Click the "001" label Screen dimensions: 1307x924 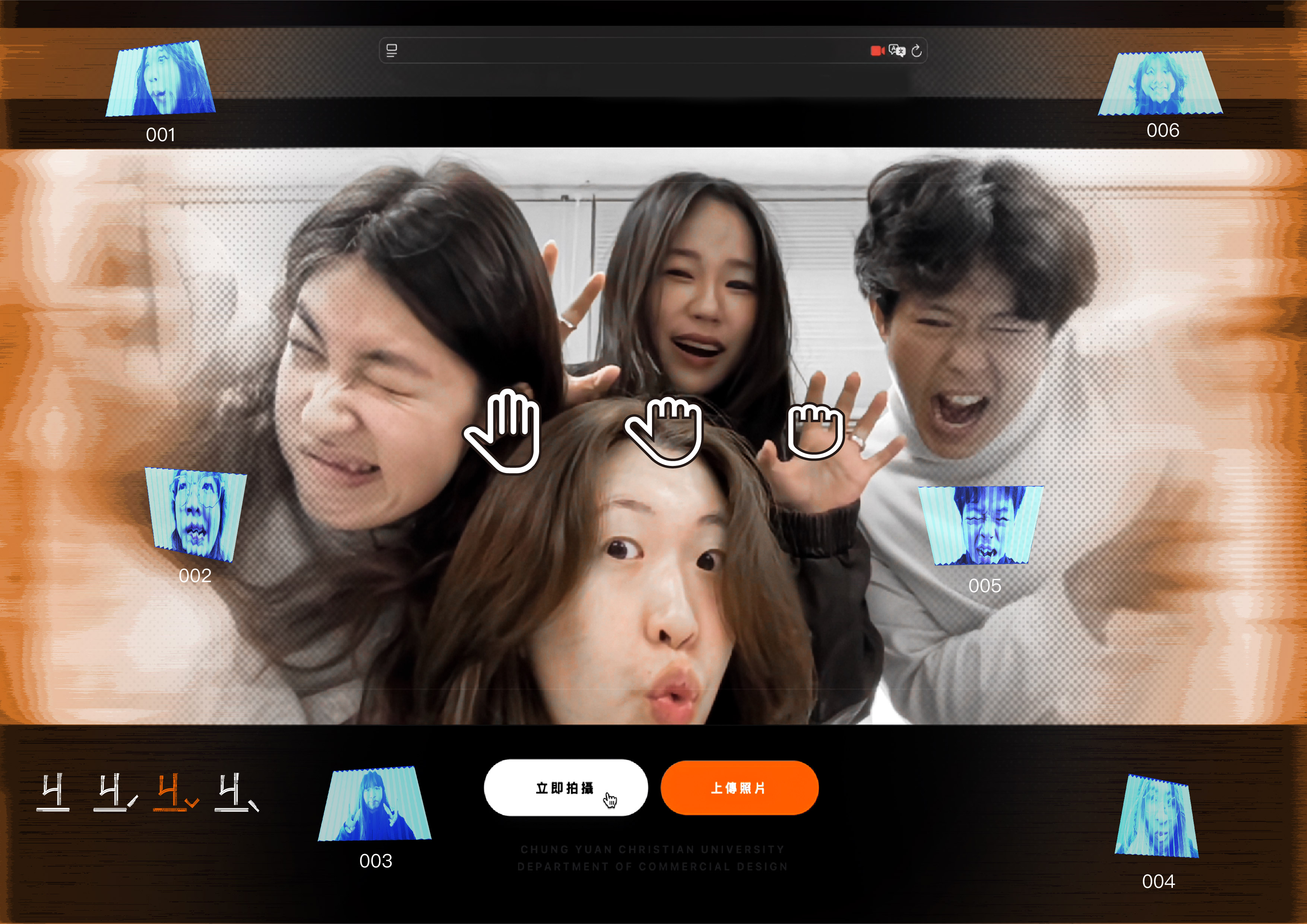(161, 135)
